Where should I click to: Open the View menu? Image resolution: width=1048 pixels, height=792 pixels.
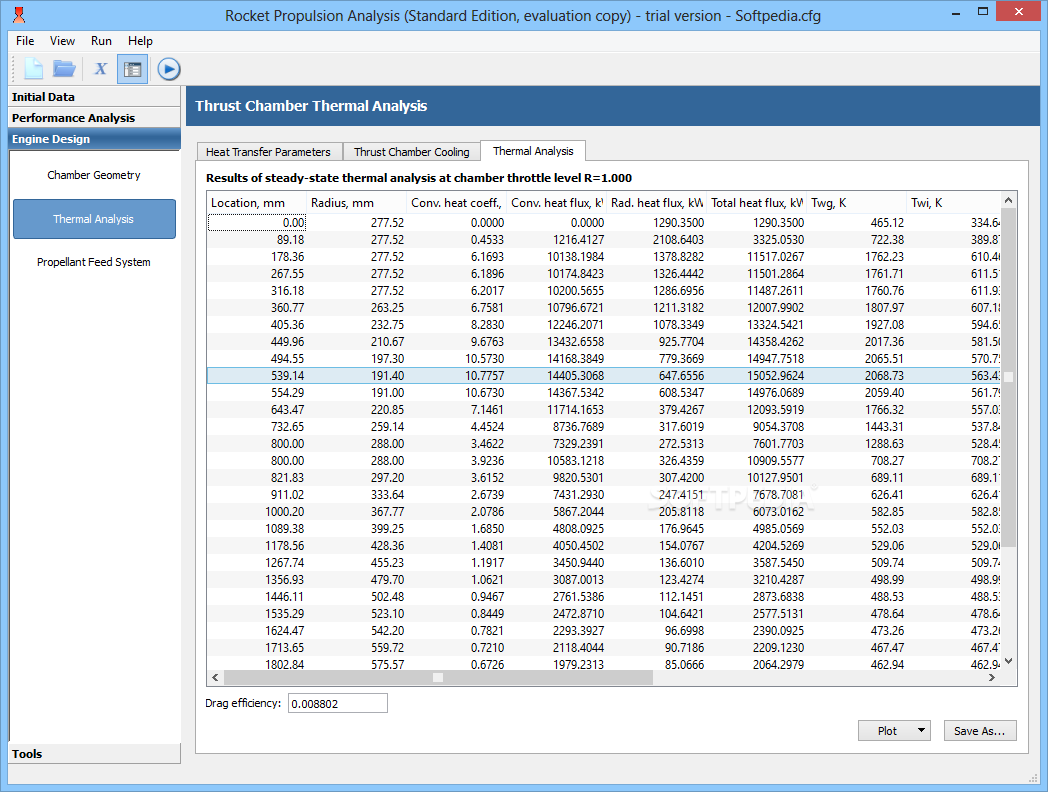point(62,41)
